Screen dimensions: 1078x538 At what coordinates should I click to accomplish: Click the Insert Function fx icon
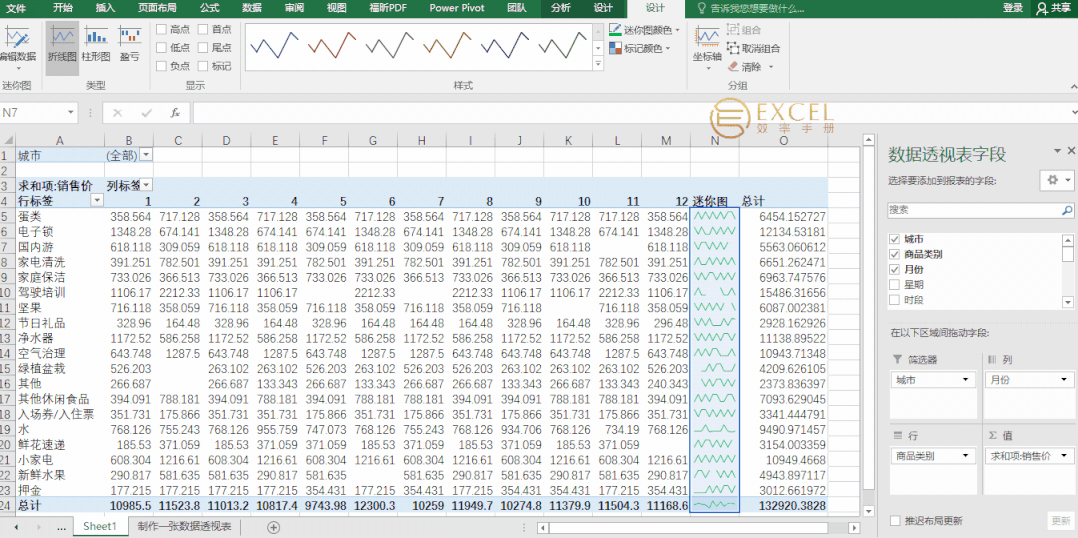175,112
